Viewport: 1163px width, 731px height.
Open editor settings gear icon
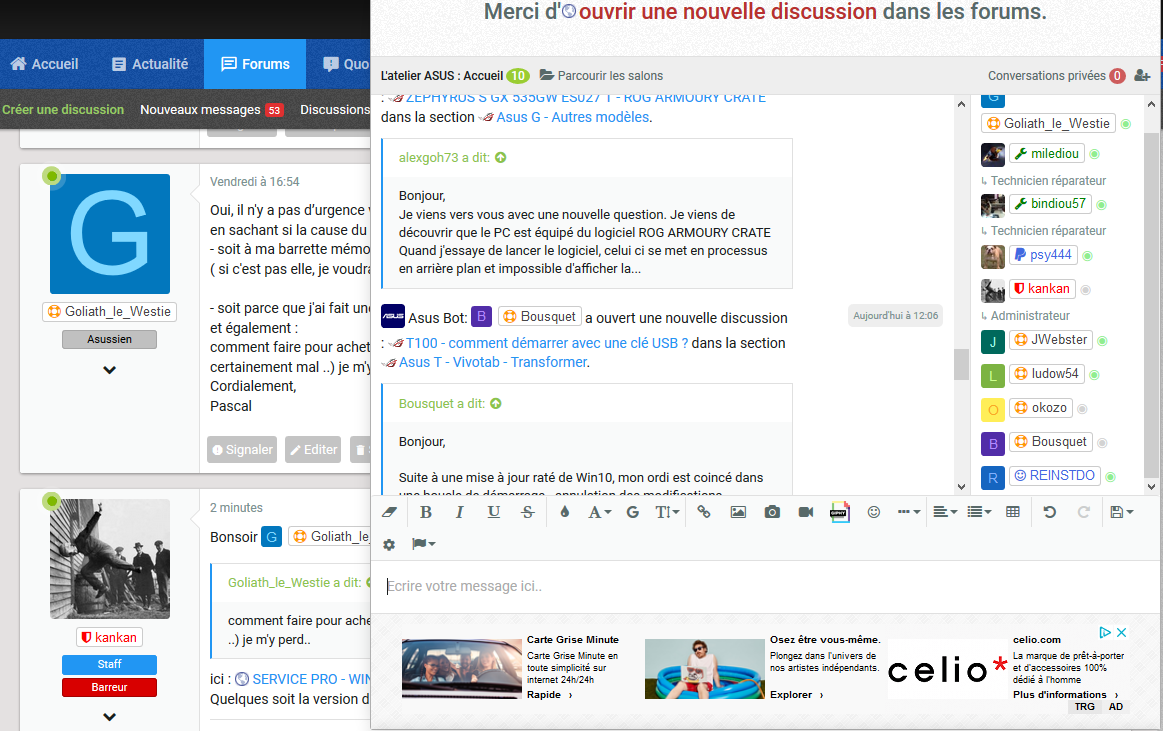[389, 545]
